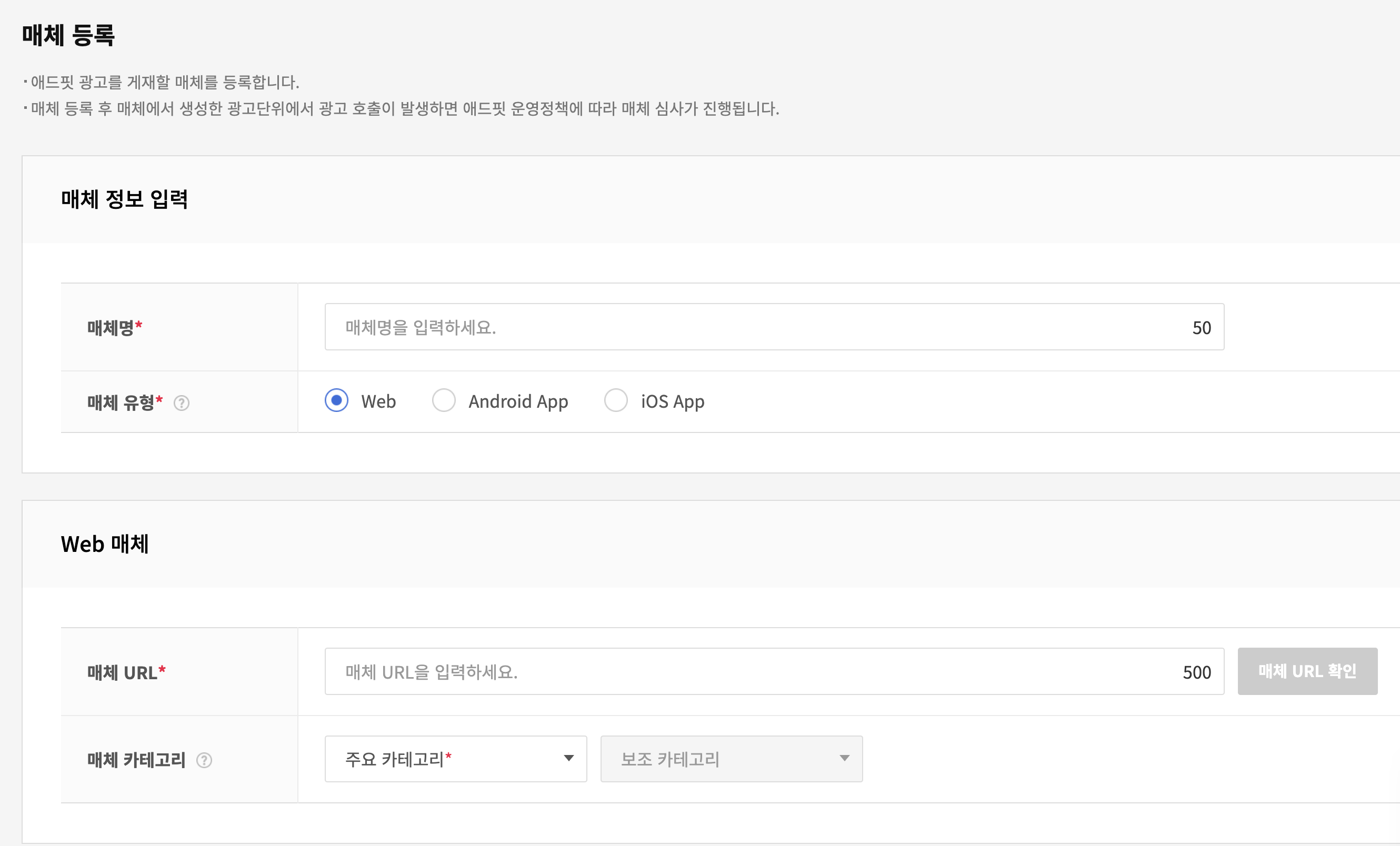Image resolution: width=1400 pixels, height=846 pixels.
Task: Select the iOS App radio option
Action: [x=616, y=401]
